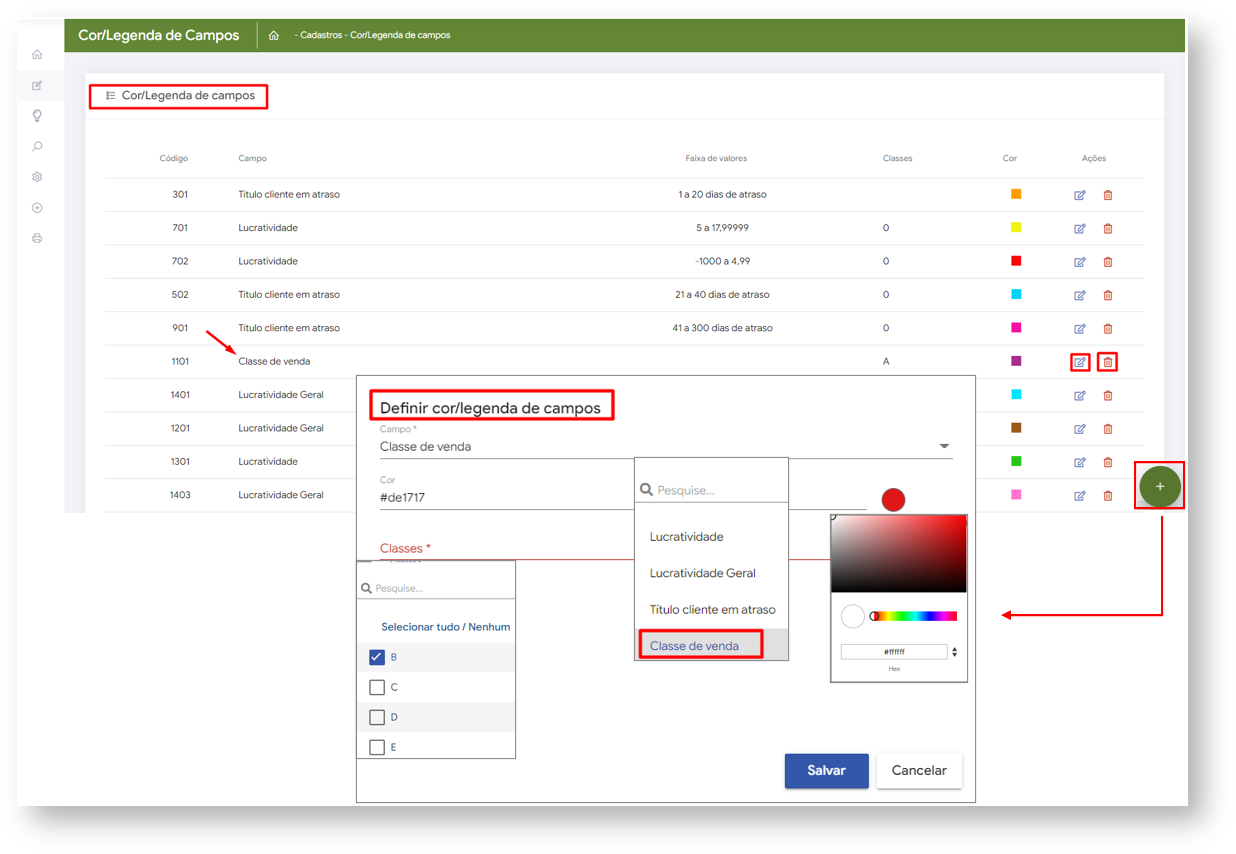Delete row 1301 Lucratividade
The height and width of the screenshot is (854, 1236).
(x=1108, y=462)
